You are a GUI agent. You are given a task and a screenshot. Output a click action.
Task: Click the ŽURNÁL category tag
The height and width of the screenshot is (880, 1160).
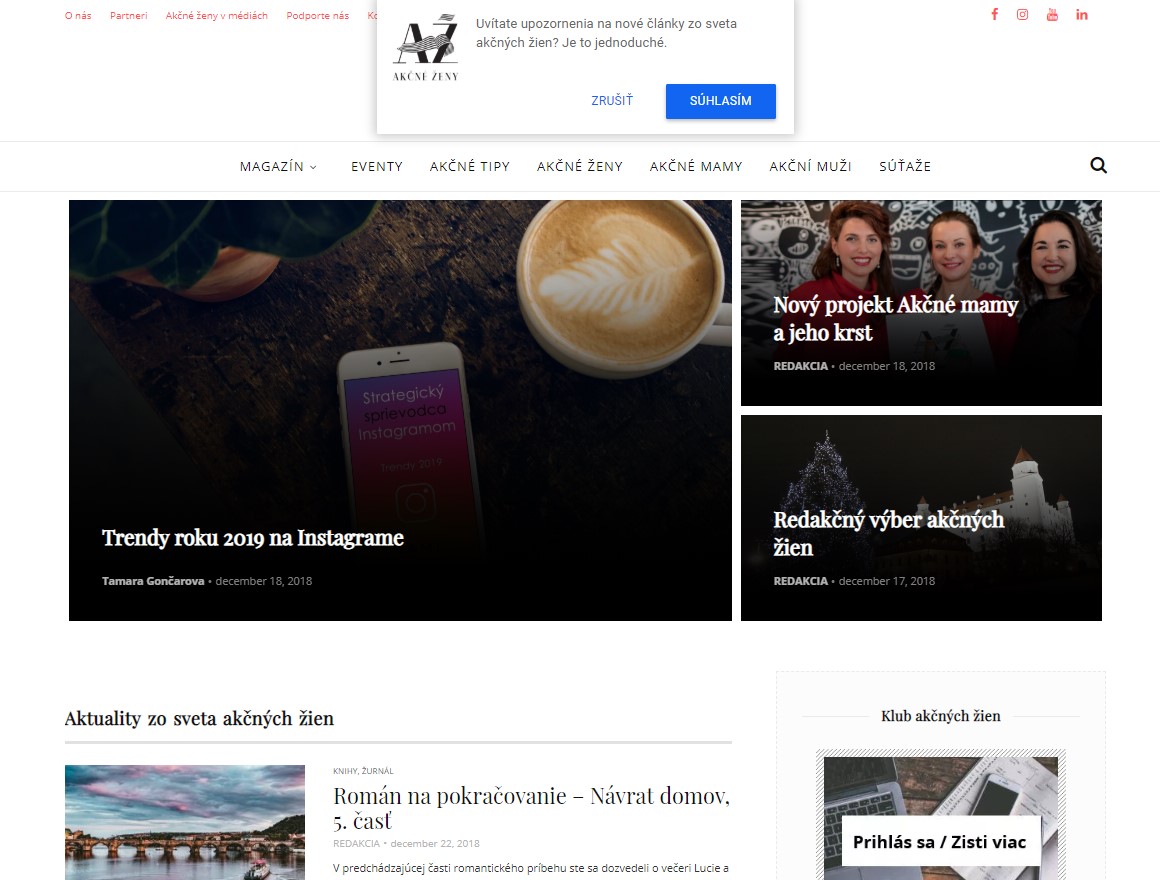(x=378, y=771)
